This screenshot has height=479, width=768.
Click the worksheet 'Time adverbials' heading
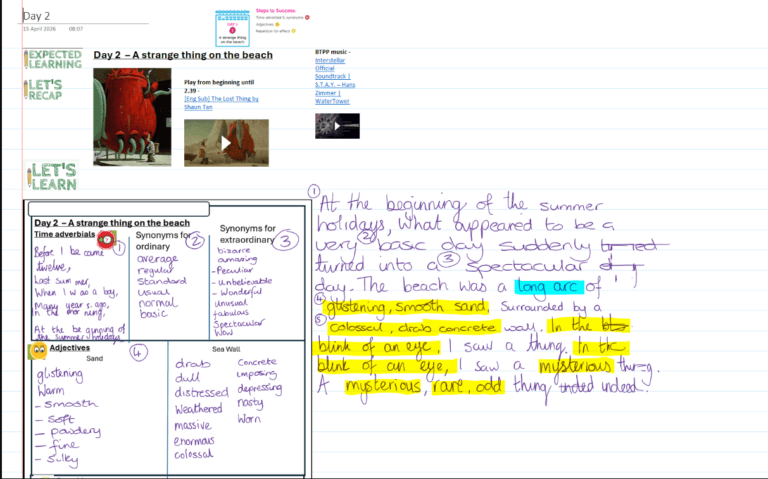click(65, 234)
